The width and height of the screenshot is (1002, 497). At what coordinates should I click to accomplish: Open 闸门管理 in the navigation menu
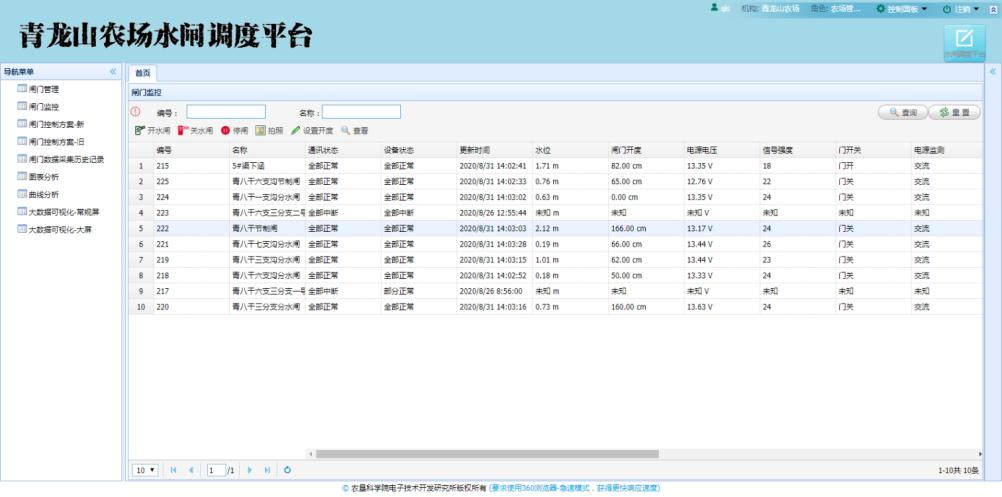[x=44, y=89]
